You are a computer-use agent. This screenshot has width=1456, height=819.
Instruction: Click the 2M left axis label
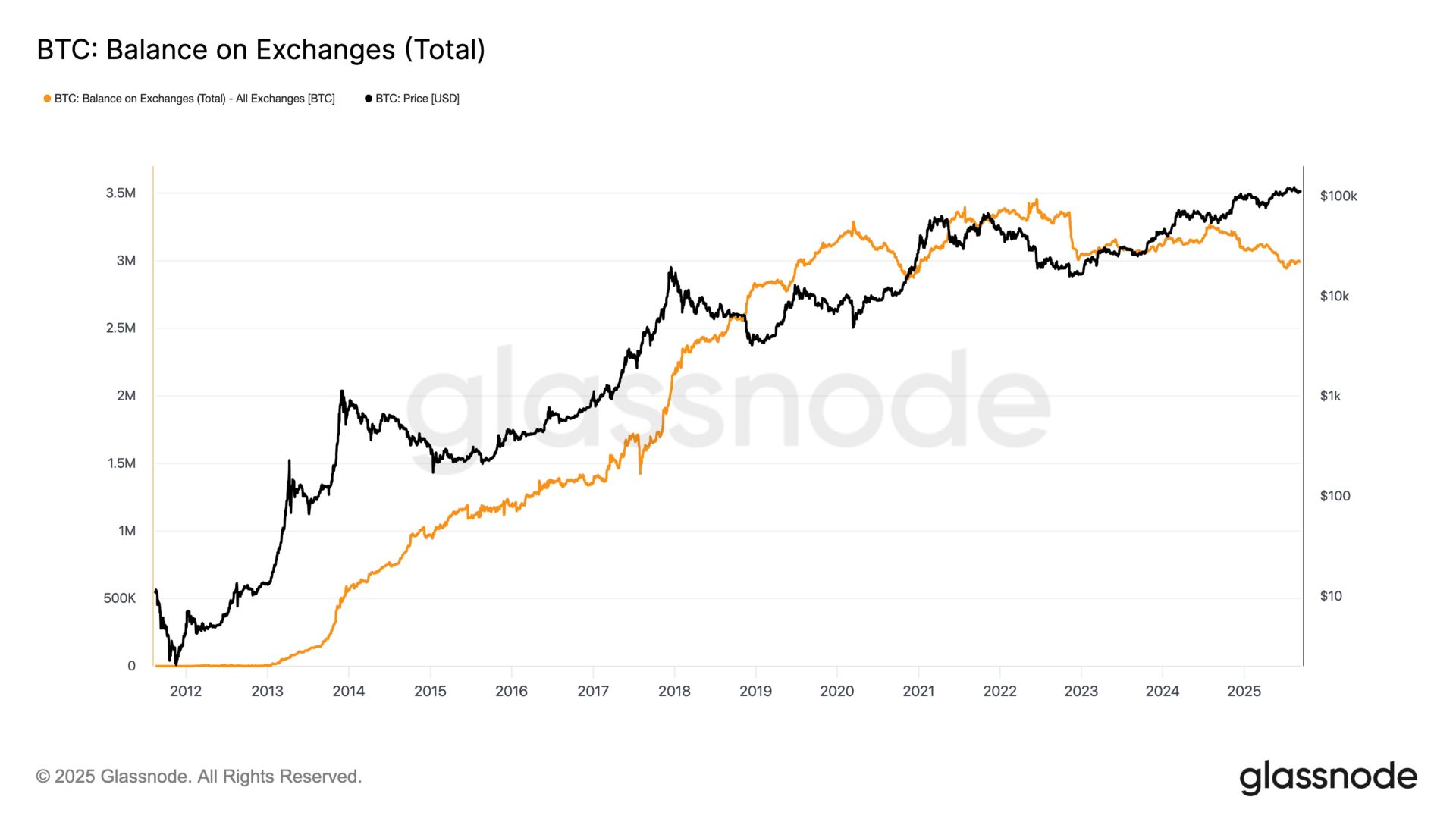[126, 396]
